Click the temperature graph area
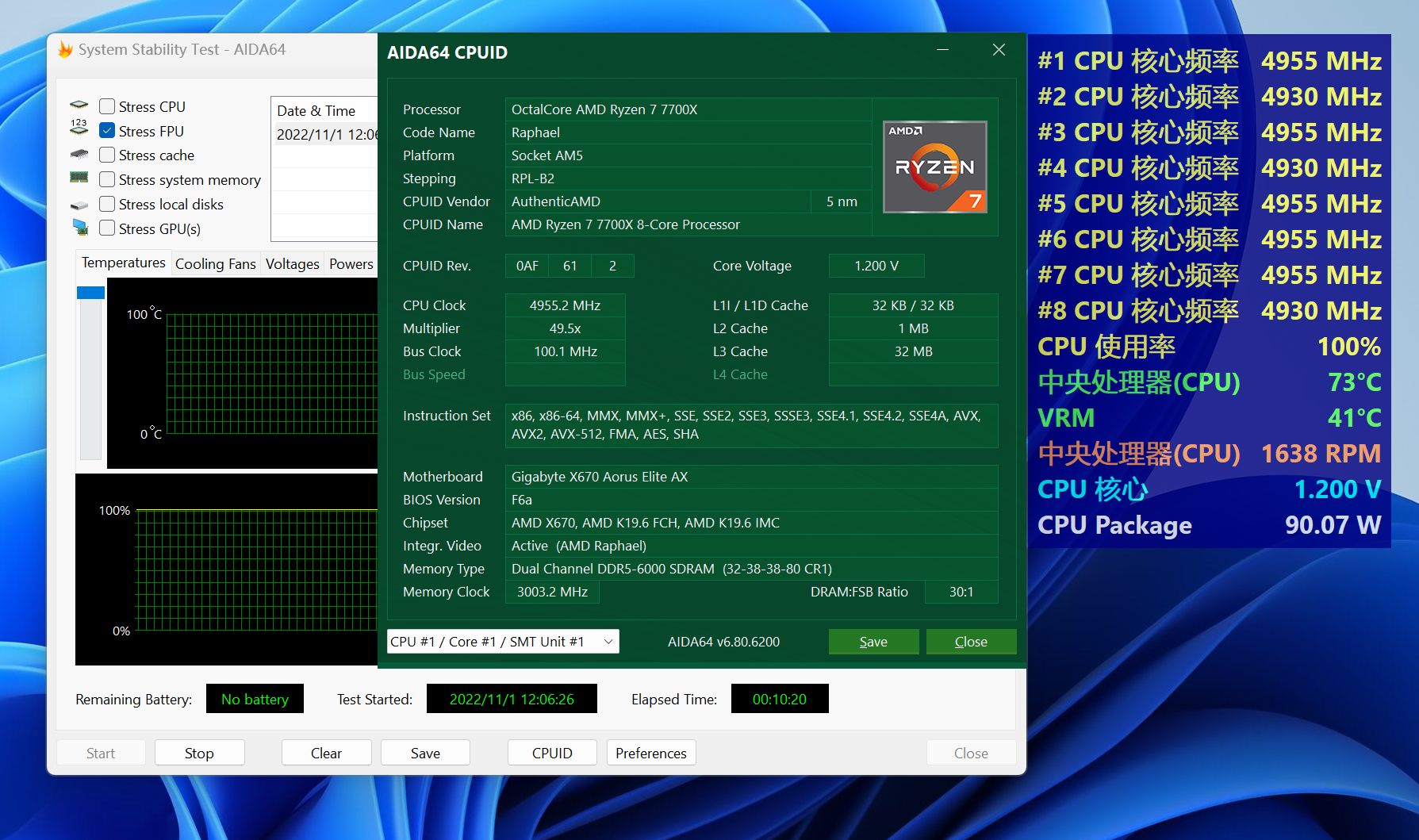Viewport: 1419px width, 840px height. 242,374
